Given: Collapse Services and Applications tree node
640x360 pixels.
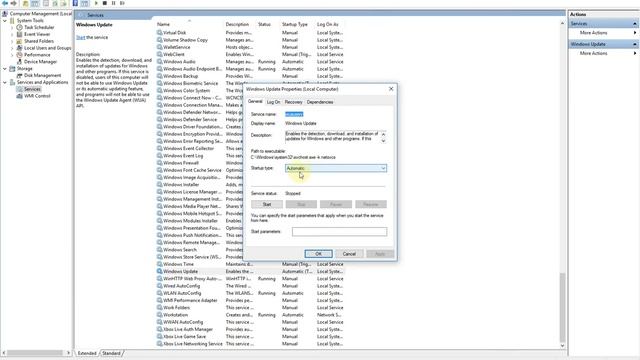Looking at the screenshot, I should [5, 82].
